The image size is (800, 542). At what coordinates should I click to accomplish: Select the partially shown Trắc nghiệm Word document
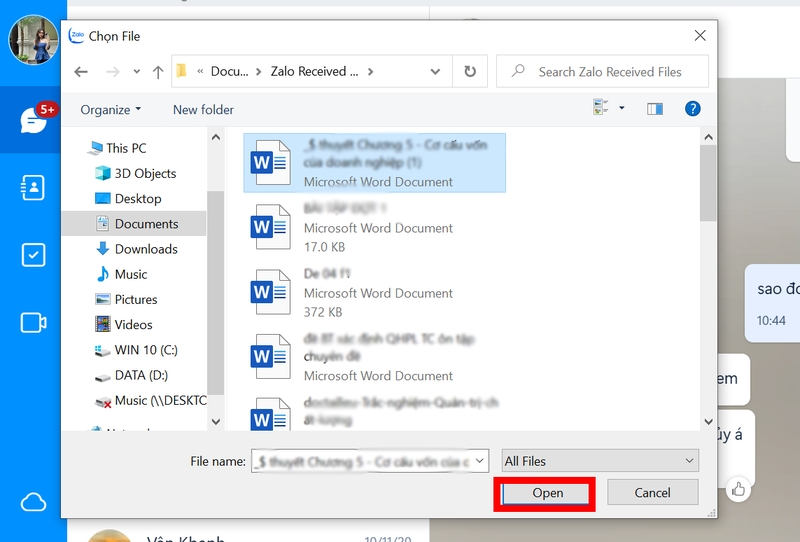tap(374, 411)
